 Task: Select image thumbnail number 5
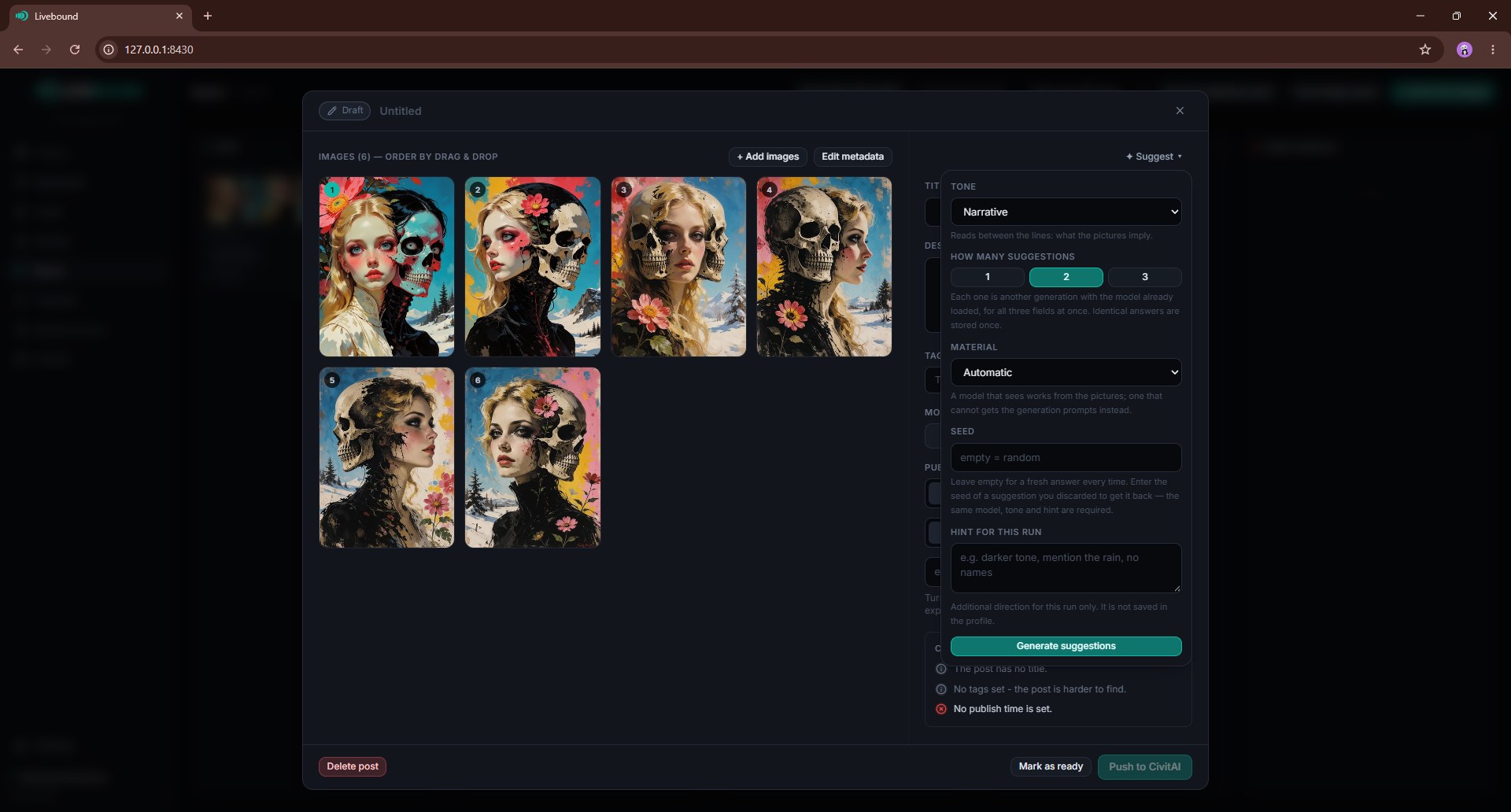[x=386, y=458]
